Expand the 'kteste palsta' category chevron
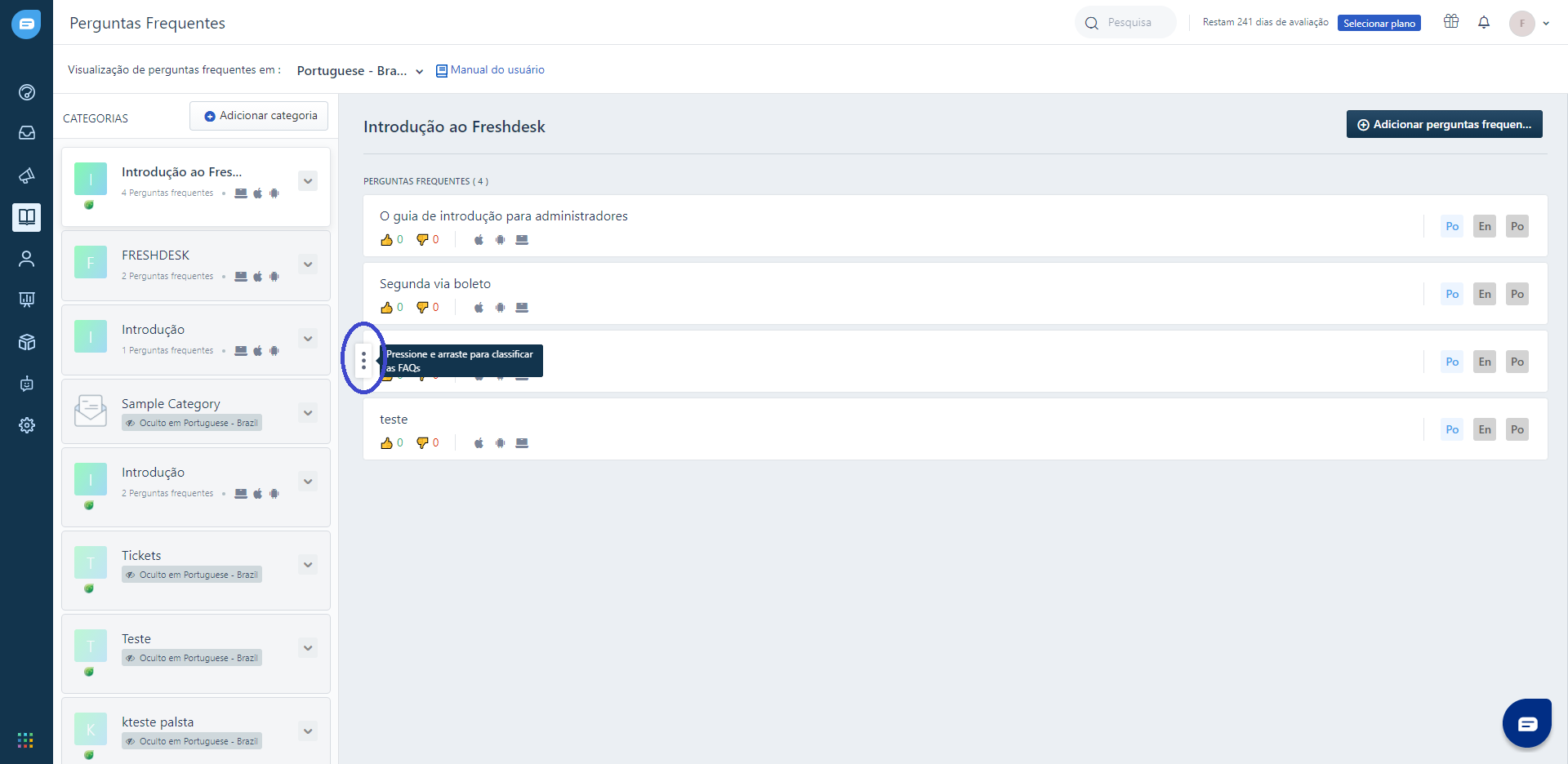The height and width of the screenshot is (764, 1568). point(308,731)
